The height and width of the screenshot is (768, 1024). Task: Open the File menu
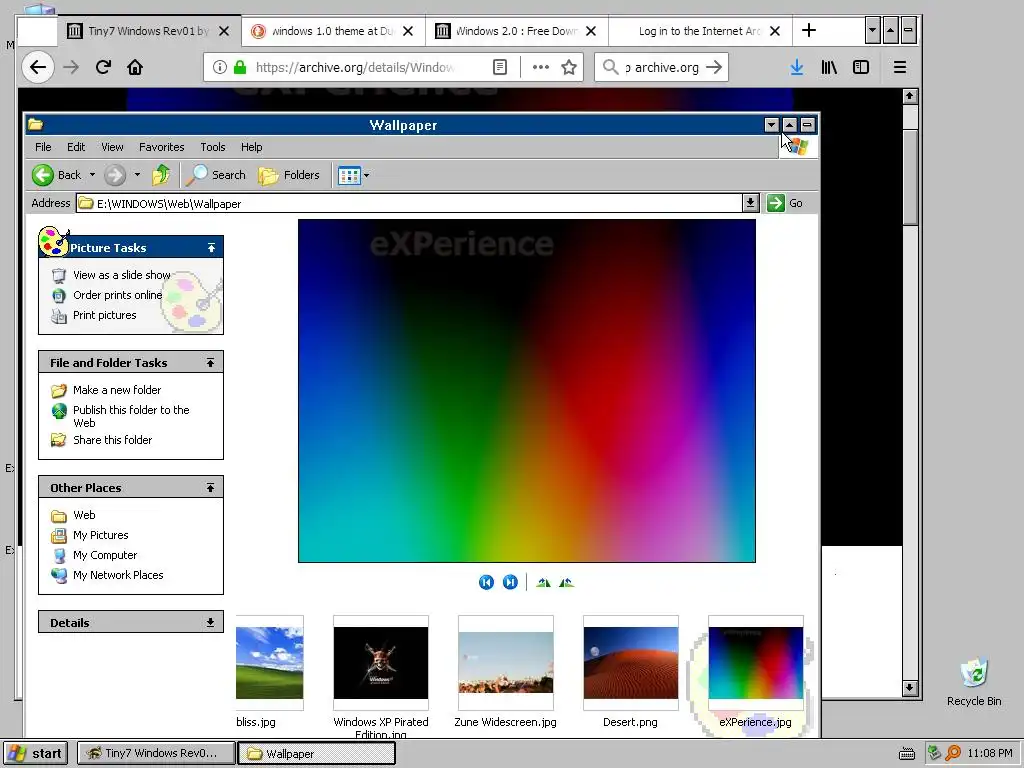pos(43,147)
